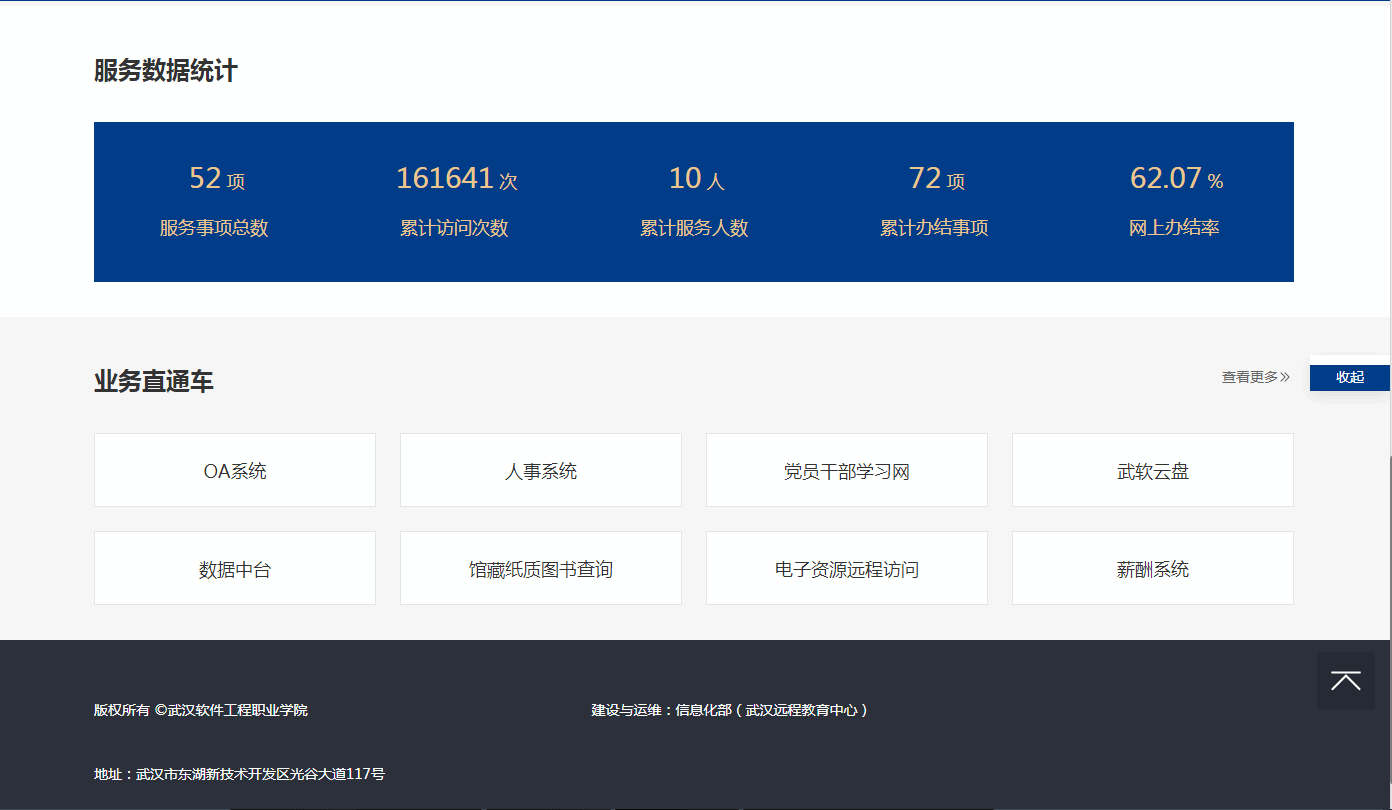Screen dimensions: 1392x810
Task: Click the 业务直通车 section heading
Action: [x=154, y=381]
